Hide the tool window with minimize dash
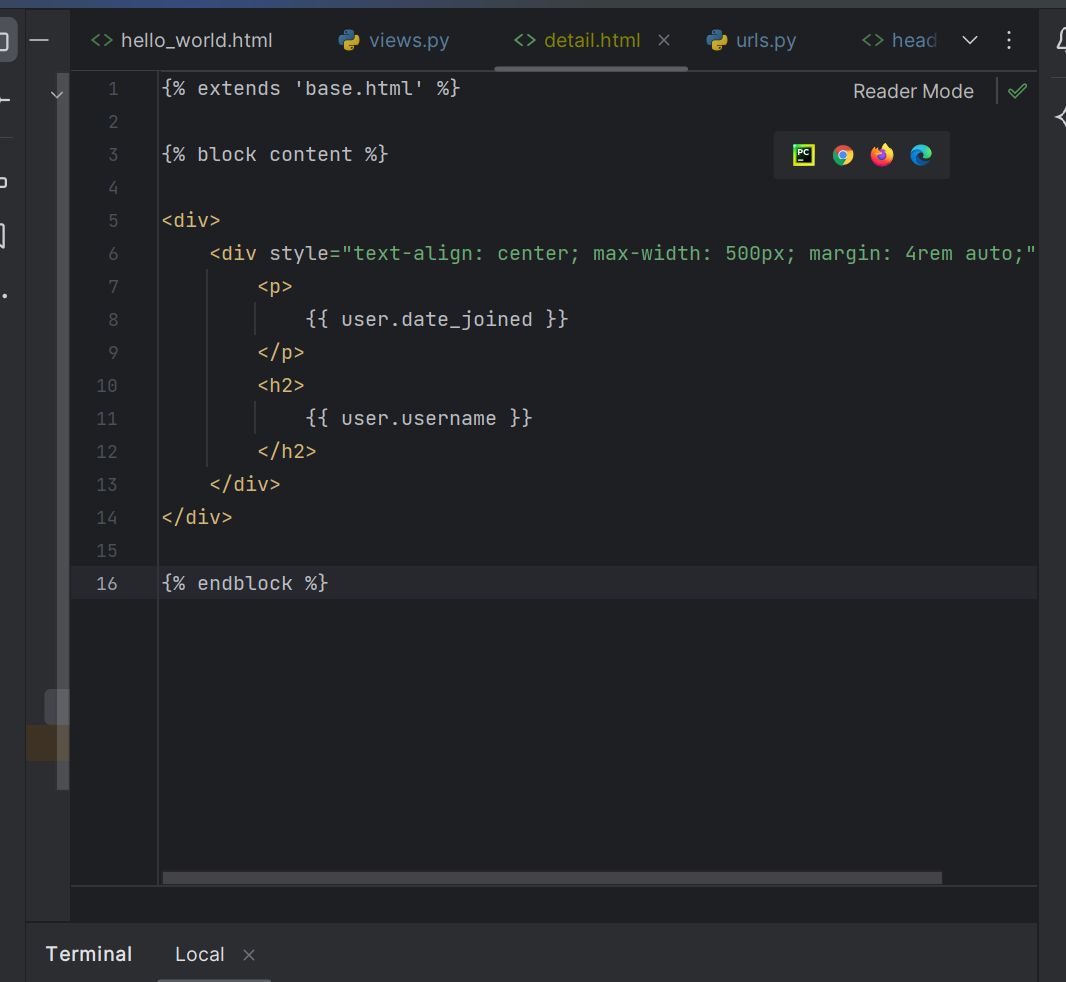The height and width of the screenshot is (982, 1066). (x=39, y=41)
